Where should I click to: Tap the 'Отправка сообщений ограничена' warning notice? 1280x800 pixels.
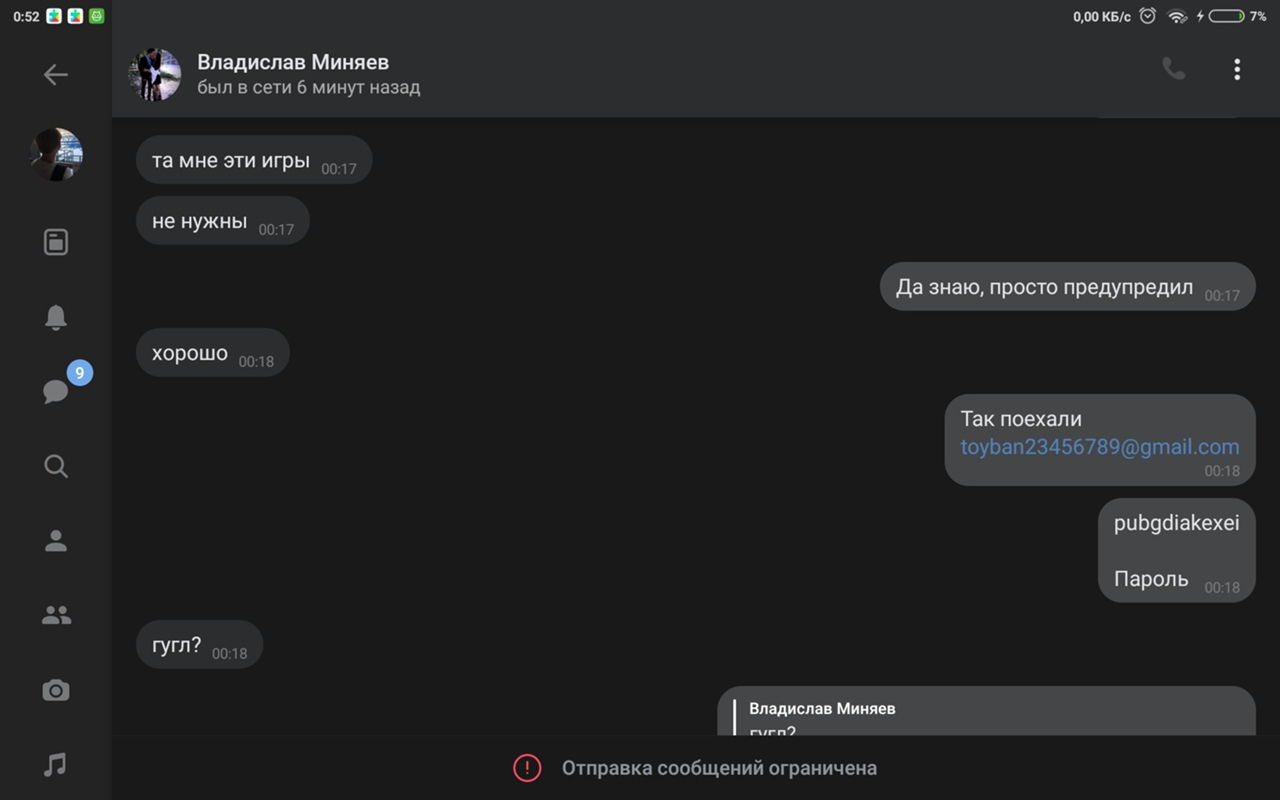718,768
